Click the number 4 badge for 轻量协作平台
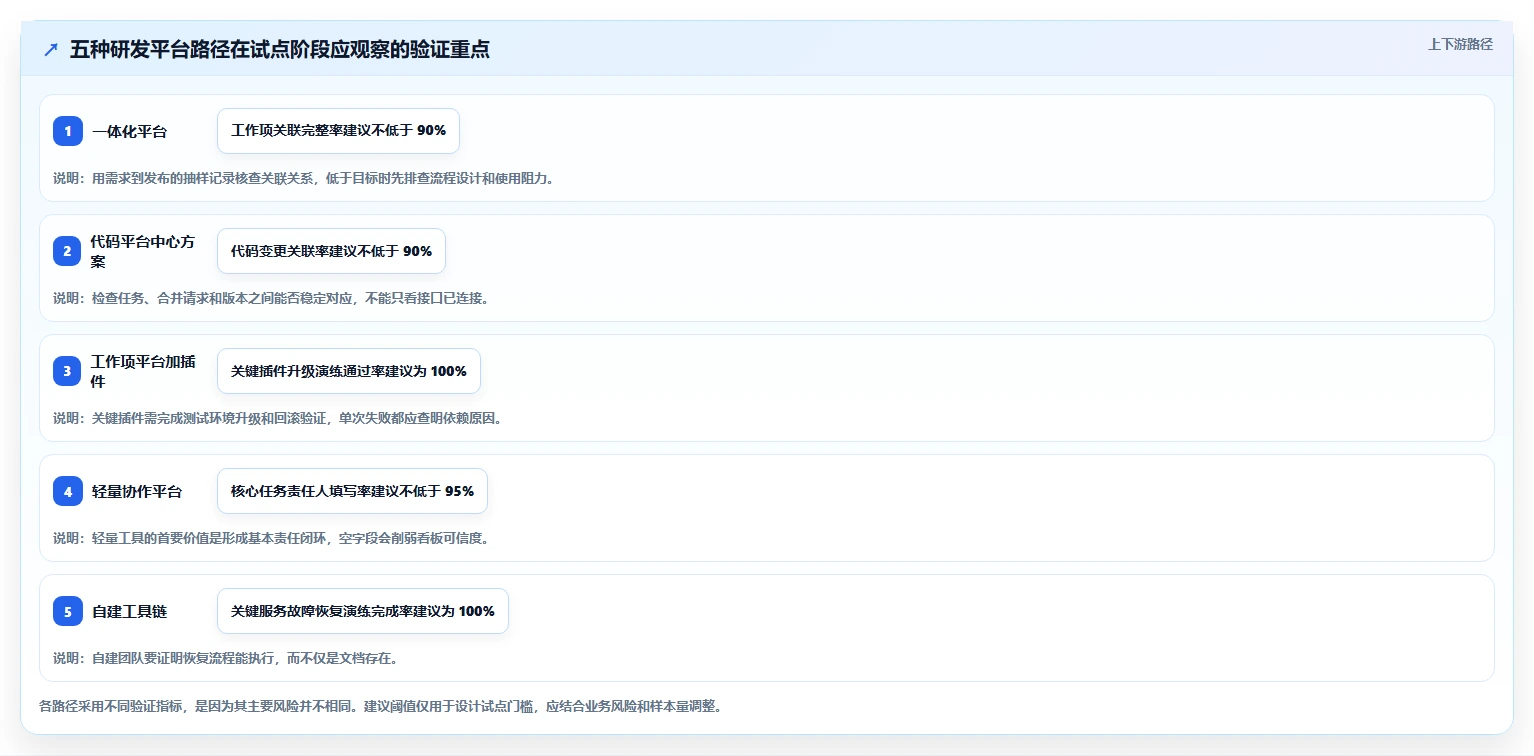The height and width of the screenshot is (756, 1534). tap(68, 491)
